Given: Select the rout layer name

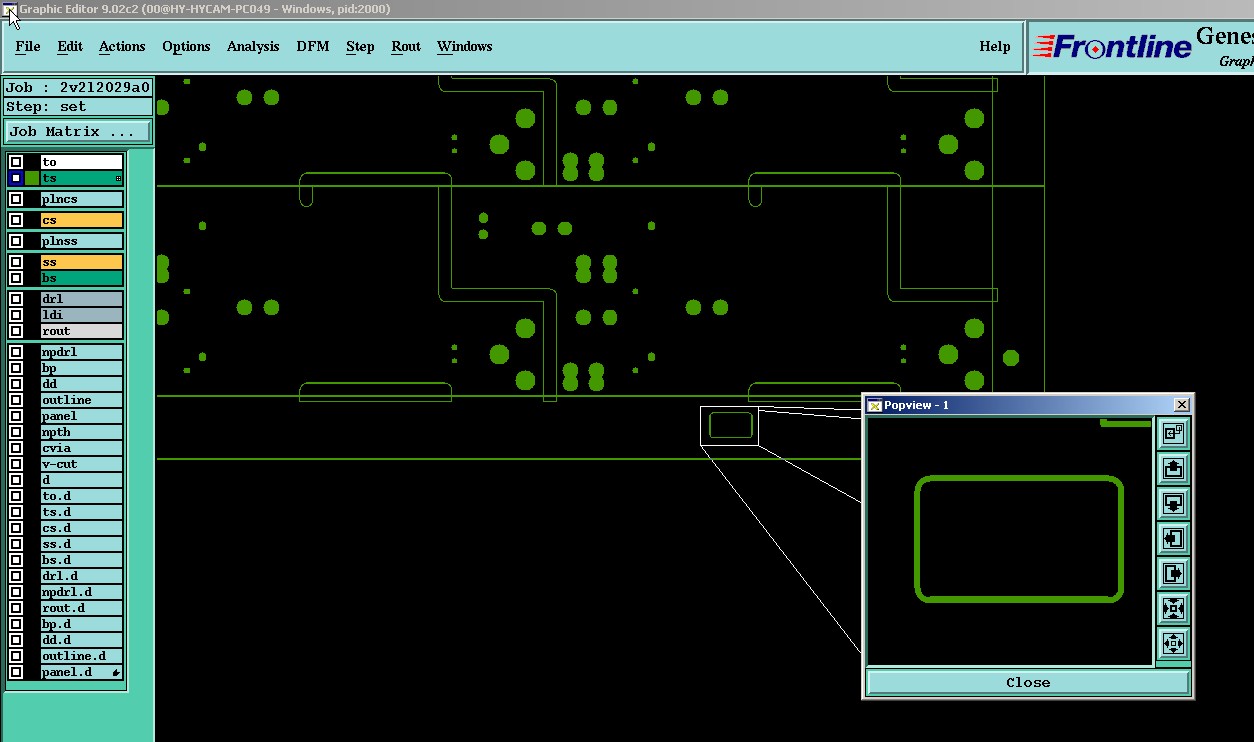Looking at the screenshot, I should pos(82,331).
